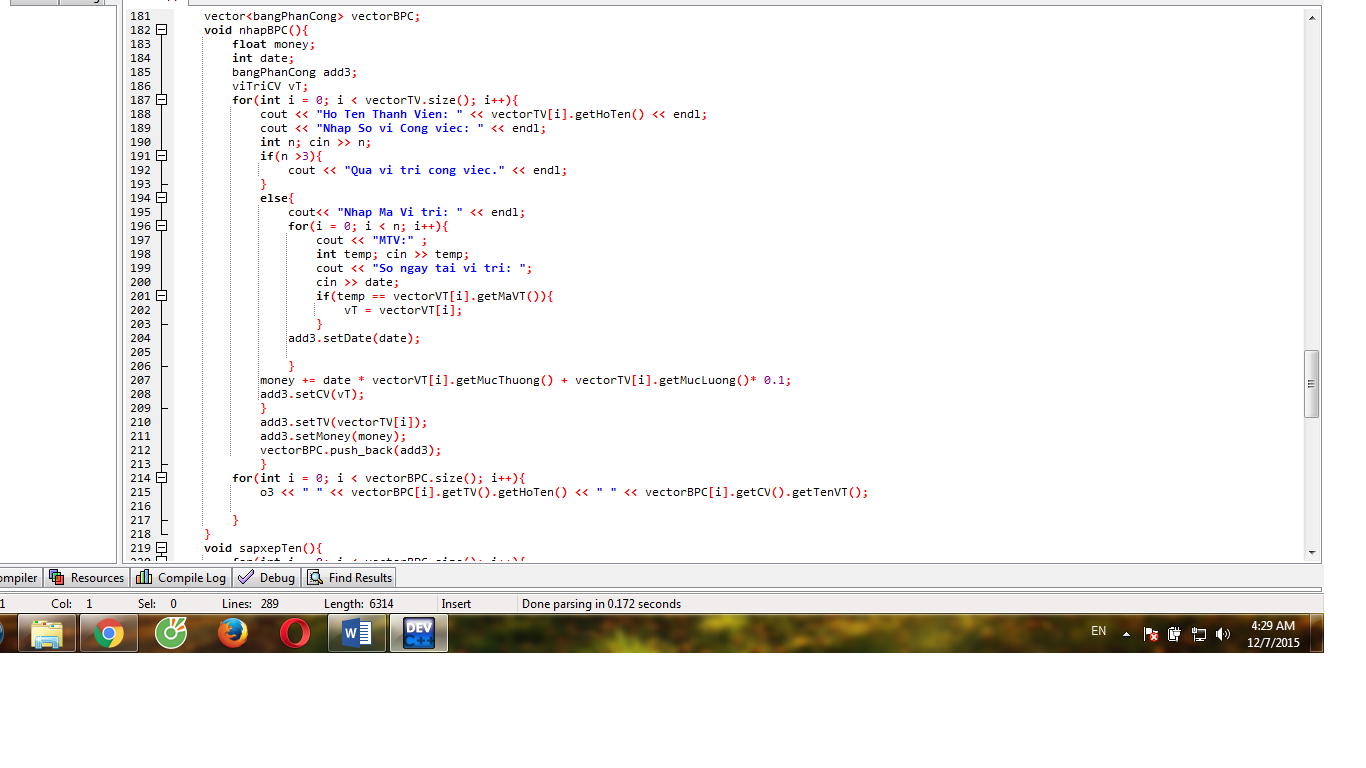The image size is (1366, 768).
Task: Open Action Center flag icon
Action: 1151,634
